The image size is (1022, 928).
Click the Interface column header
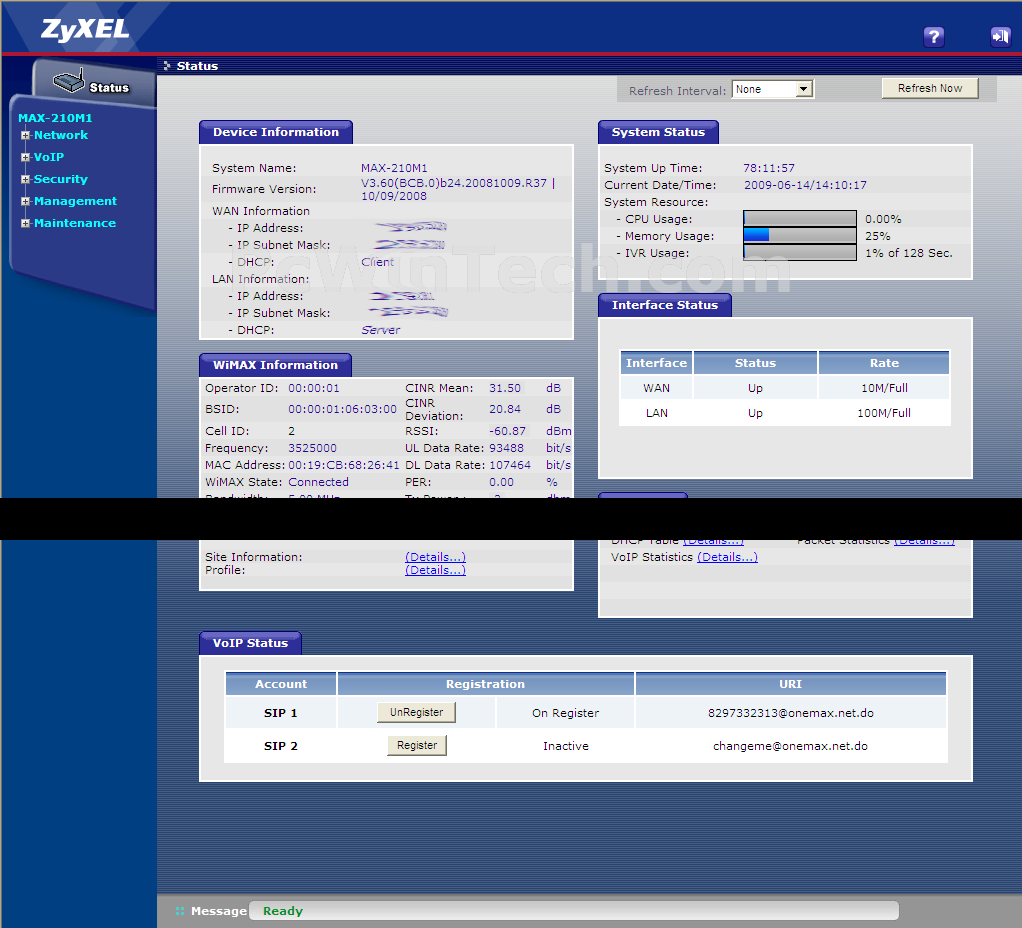(x=656, y=363)
